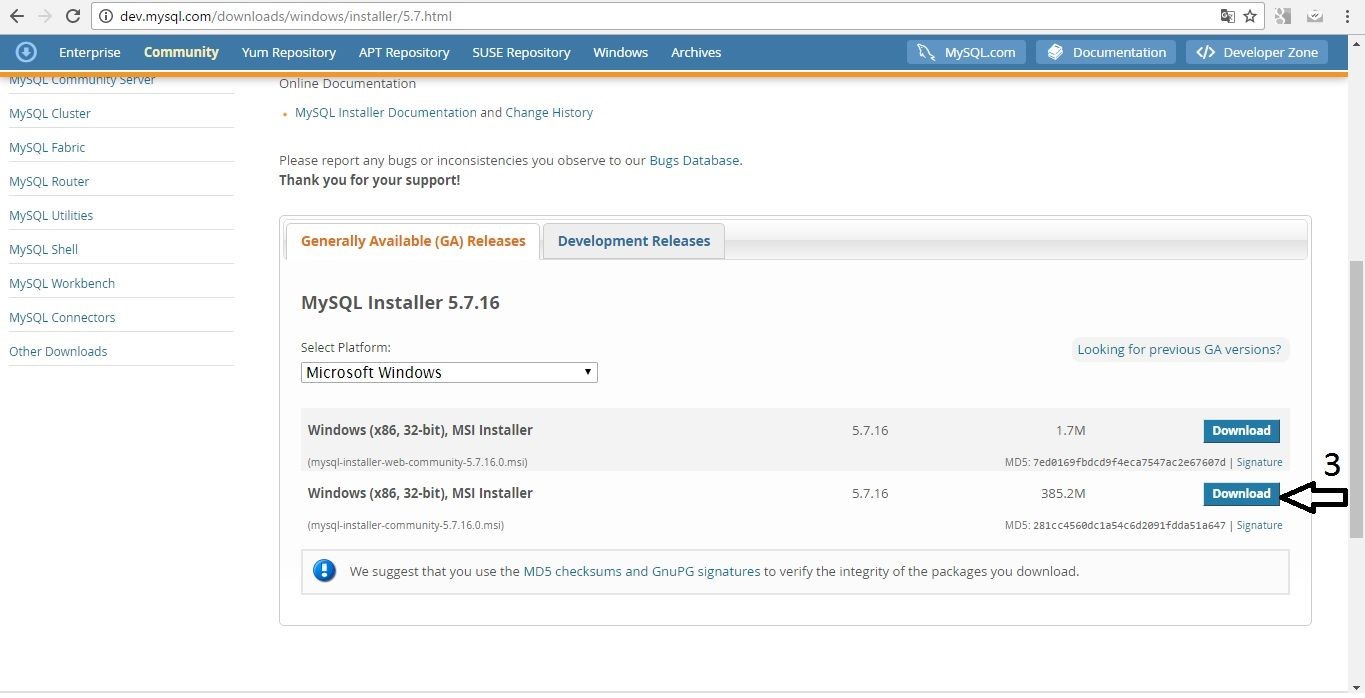Open the Bugs Database link
Viewport: 1365px width, 698px height.
click(x=694, y=160)
